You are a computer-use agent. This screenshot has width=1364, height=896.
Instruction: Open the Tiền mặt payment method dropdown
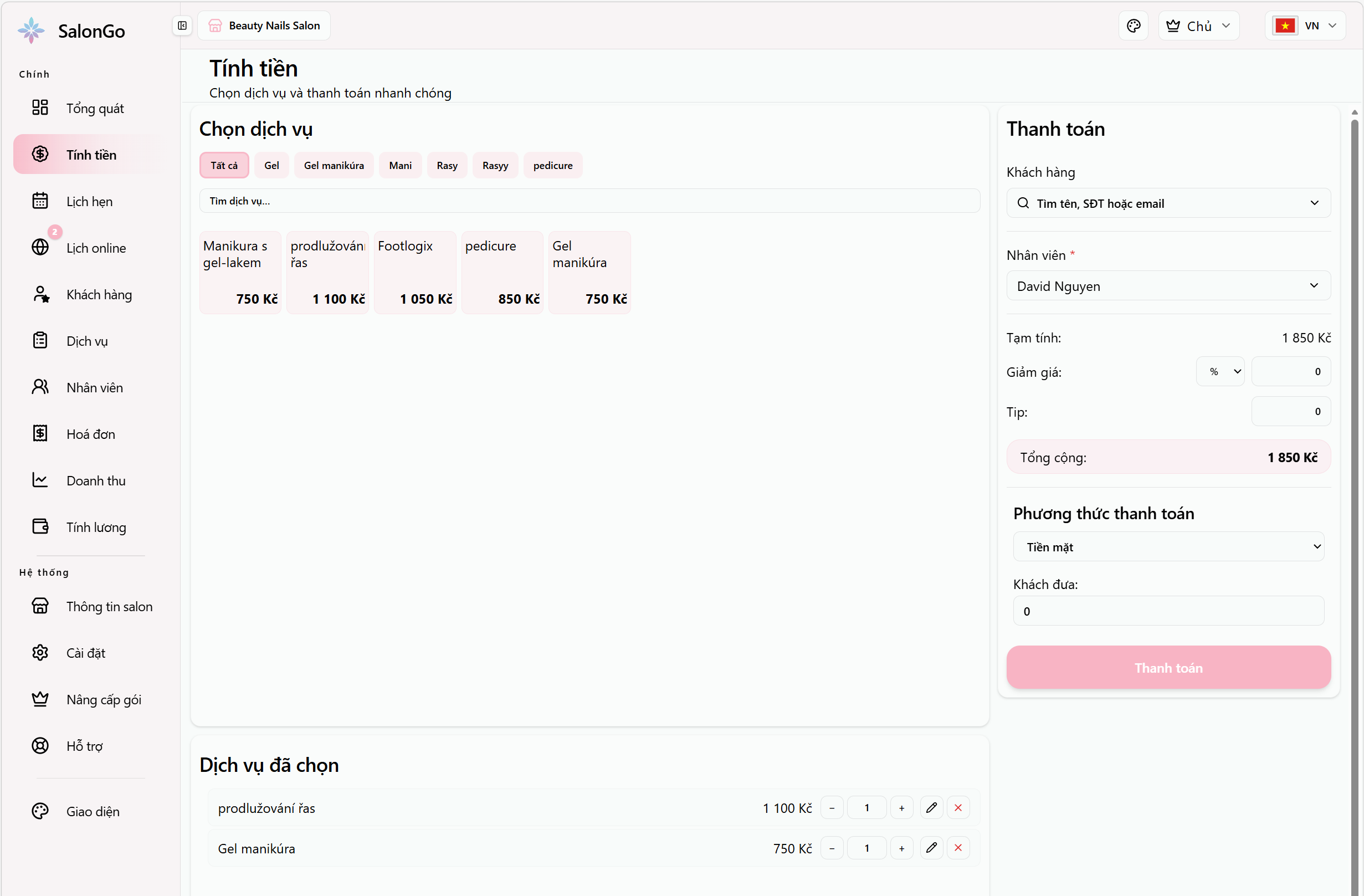pos(1168,547)
